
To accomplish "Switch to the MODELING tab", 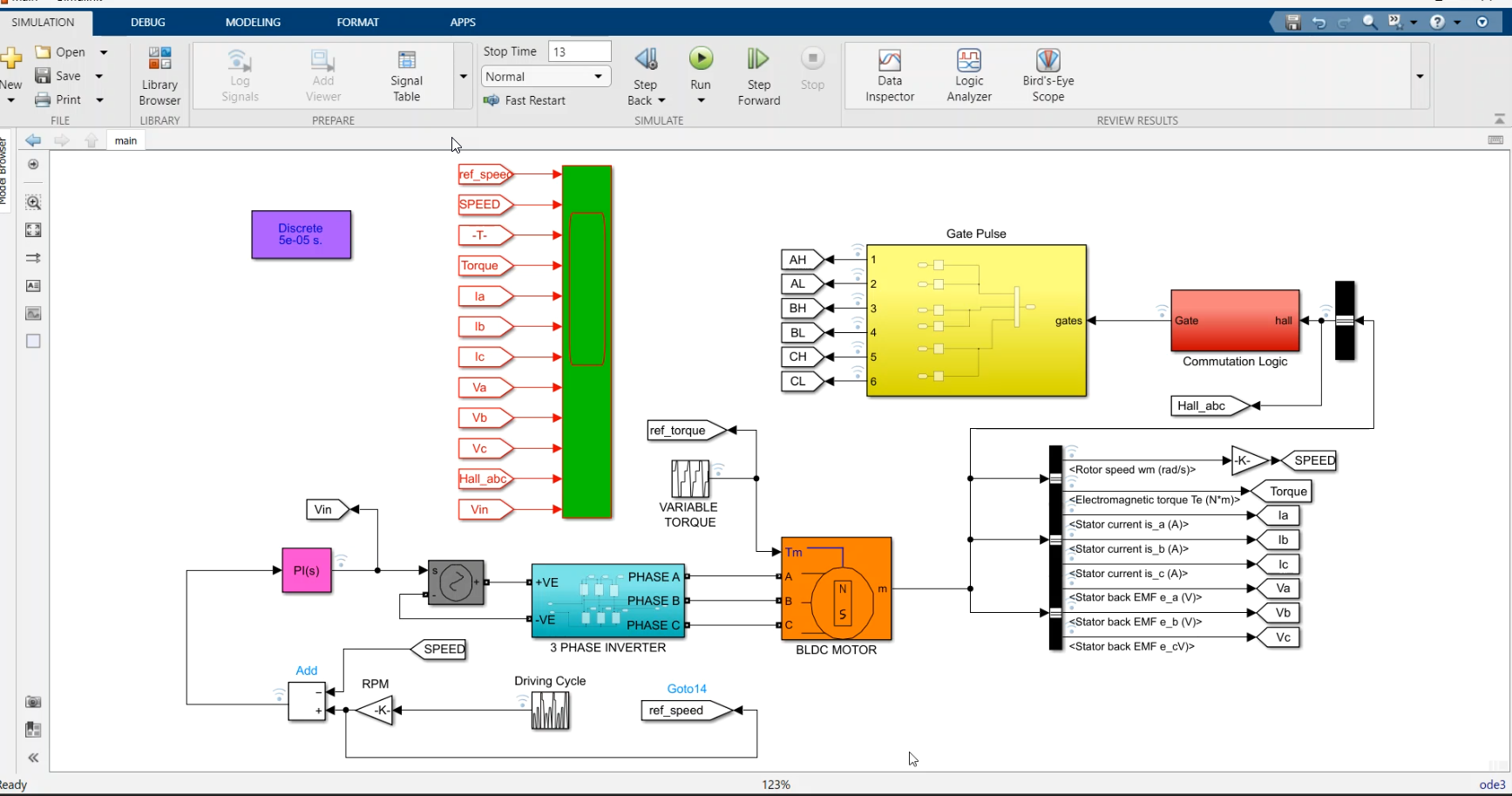I will (x=253, y=22).
